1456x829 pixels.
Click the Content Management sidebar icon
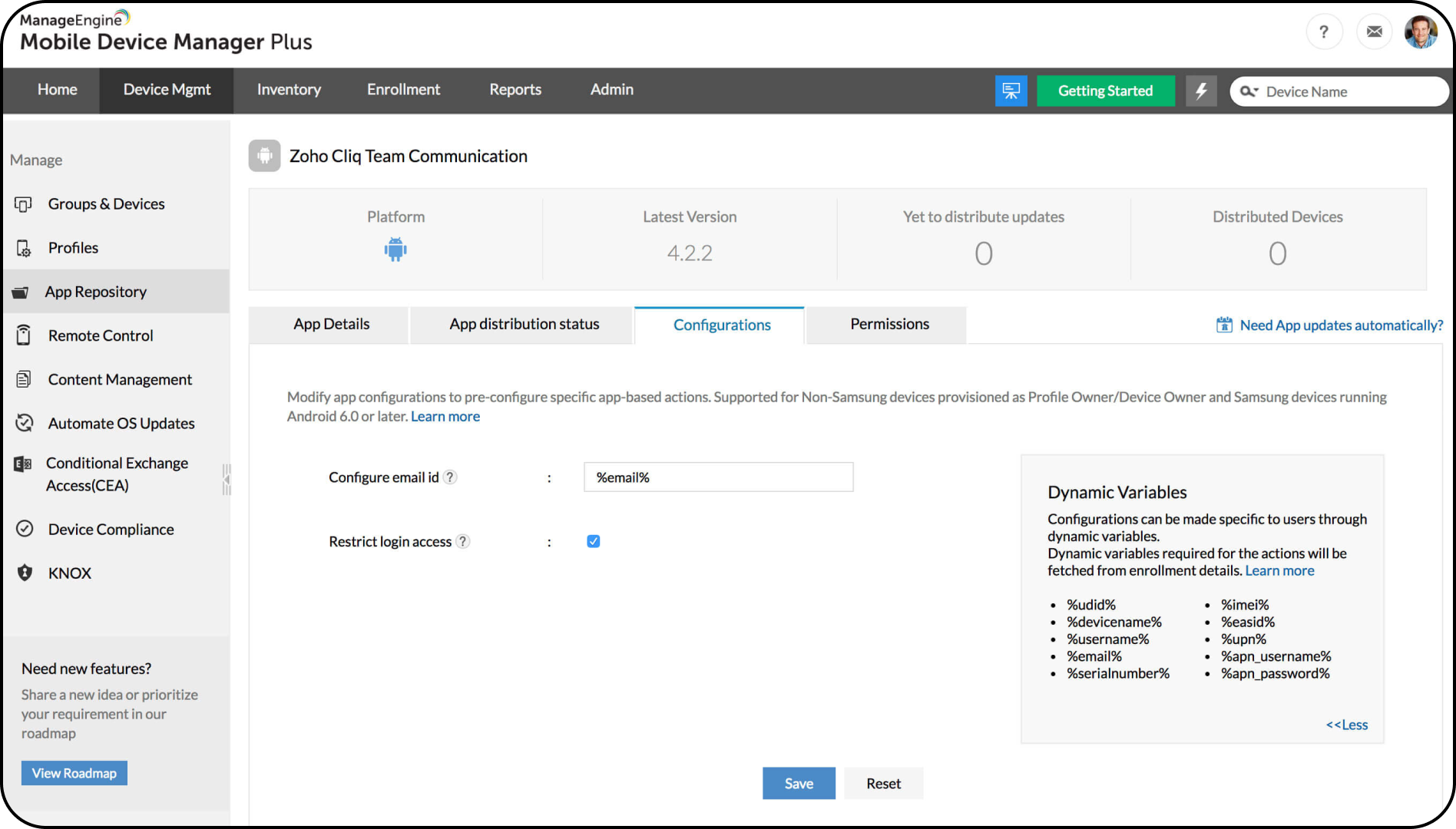pyautogui.click(x=24, y=379)
